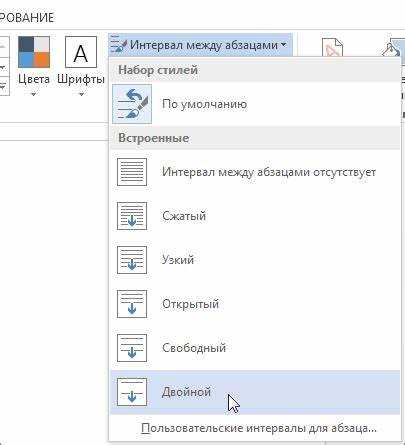
Task: Toggle the Интервал между абзацами dropdown button
Action: pyautogui.click(x=200, y=45)
